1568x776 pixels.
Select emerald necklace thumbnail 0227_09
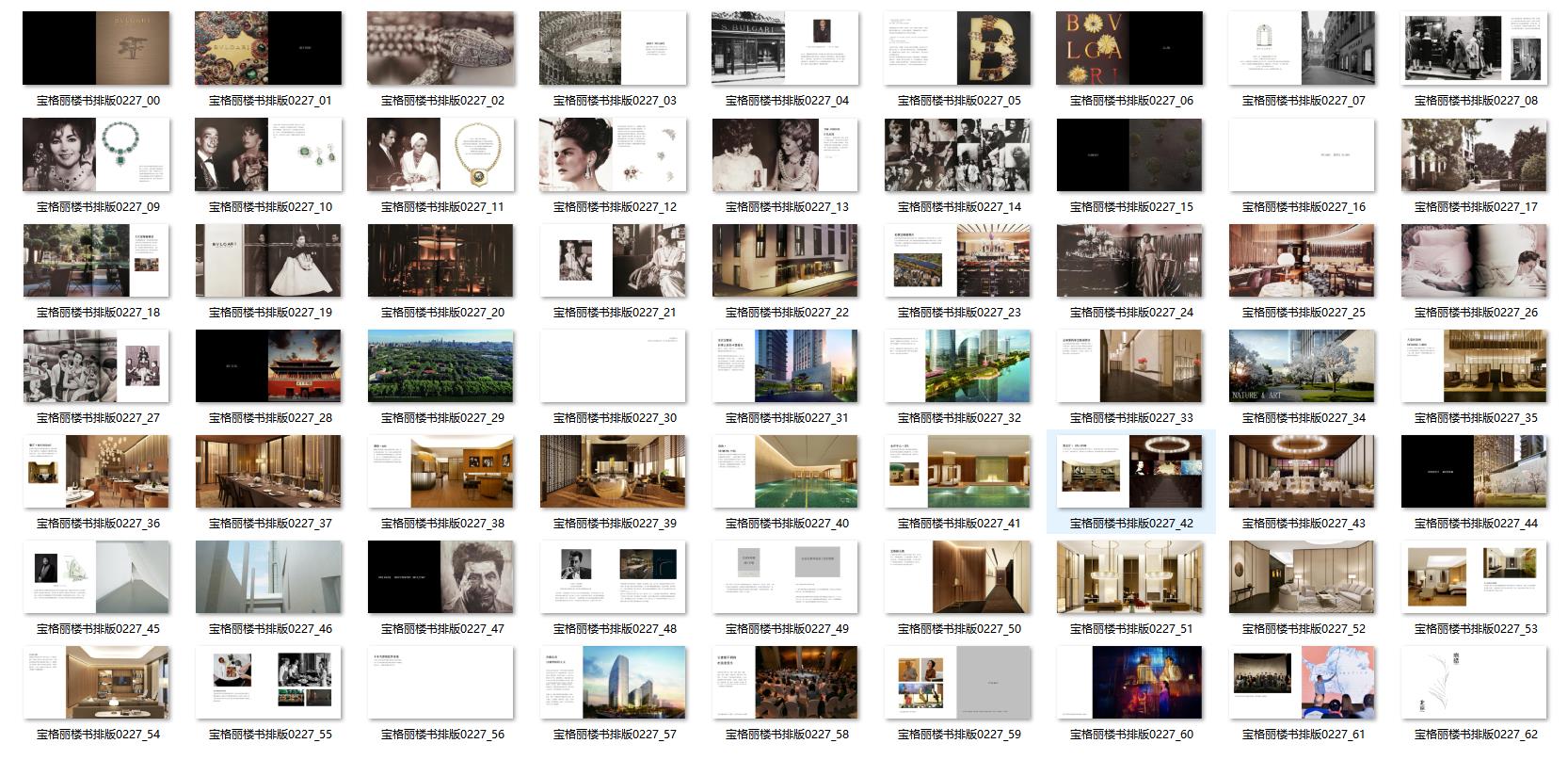[x=96, y=154]
